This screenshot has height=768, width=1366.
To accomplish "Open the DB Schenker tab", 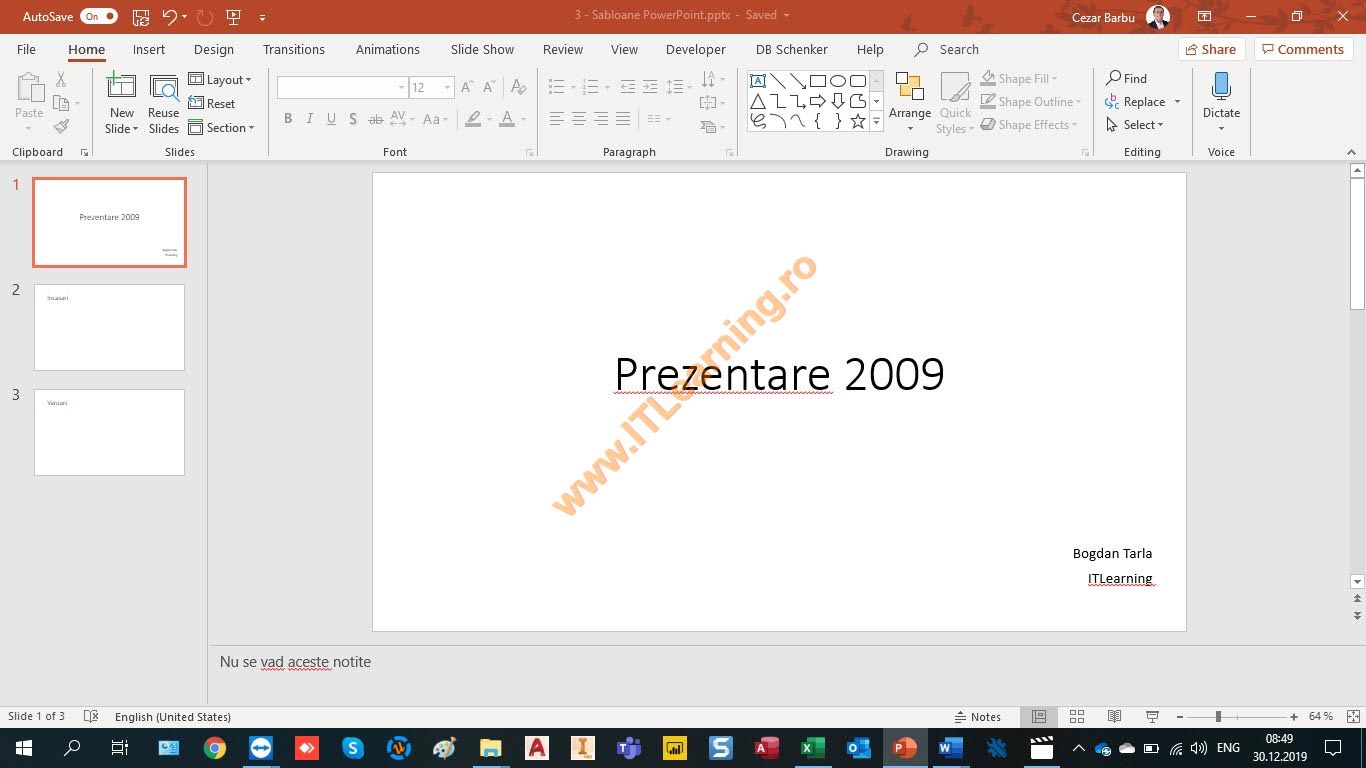I will click(x=792, y=49).
